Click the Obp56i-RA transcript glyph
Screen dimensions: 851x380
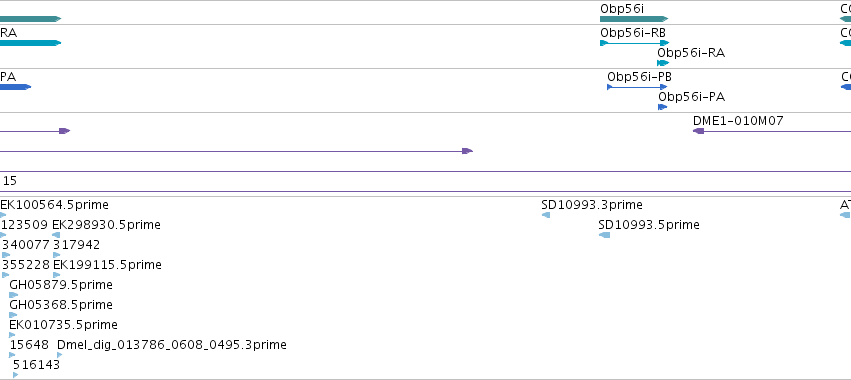pos(663,63)
